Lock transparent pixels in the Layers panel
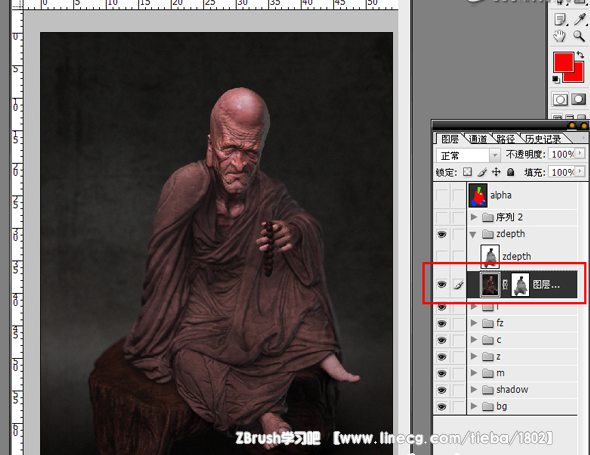The width and height of the screenshot is (590, 455). [467, 172]
